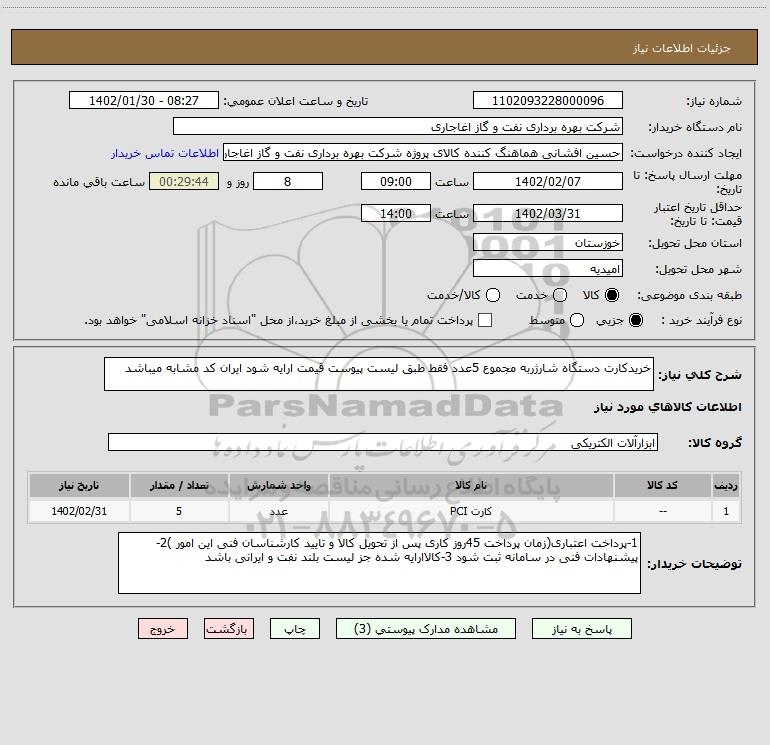Click the چاپ print button
Screen dimensions: 770x745
tap(295, 629)
